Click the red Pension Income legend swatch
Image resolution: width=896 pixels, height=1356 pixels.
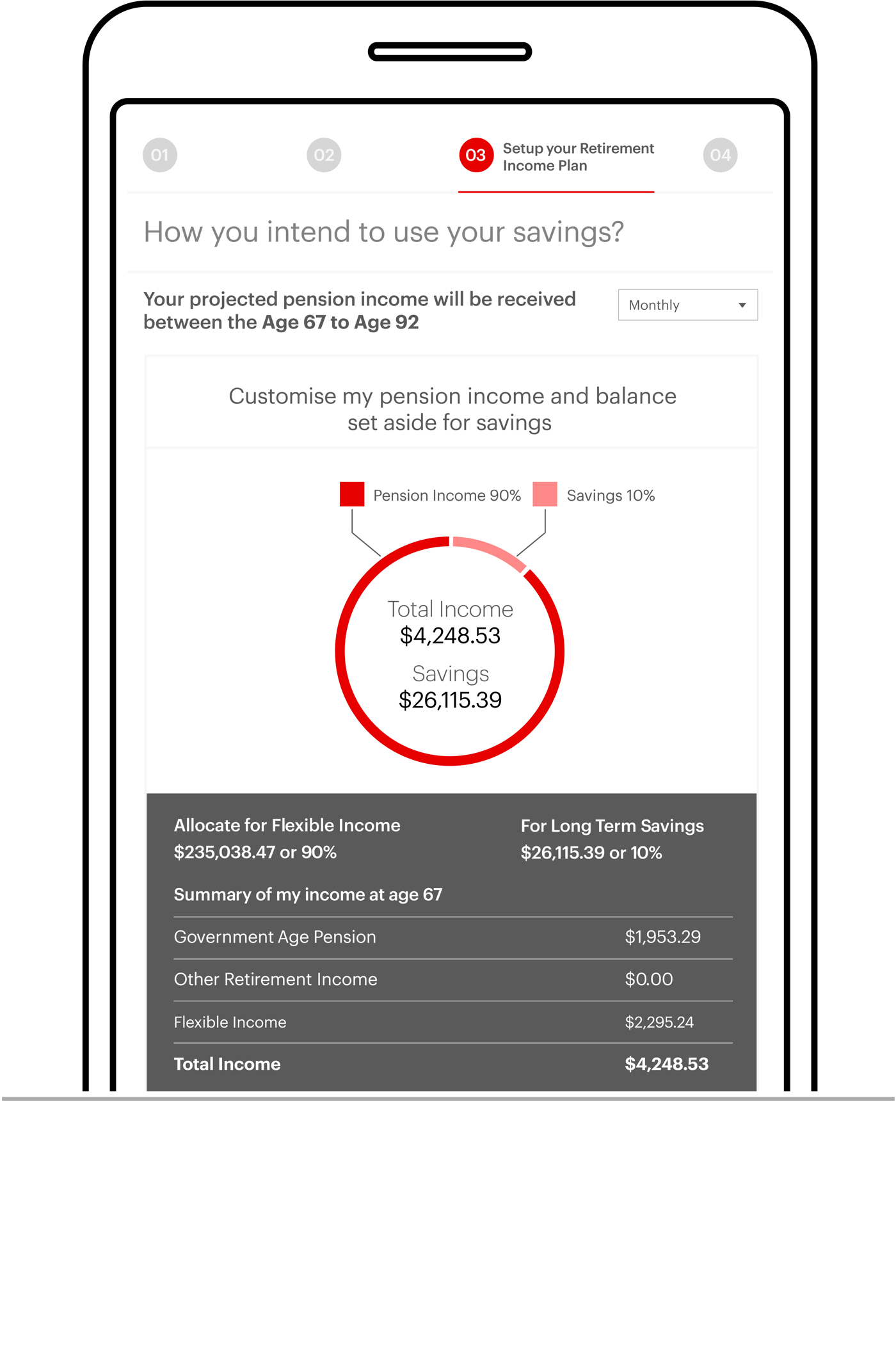[352, 494]
